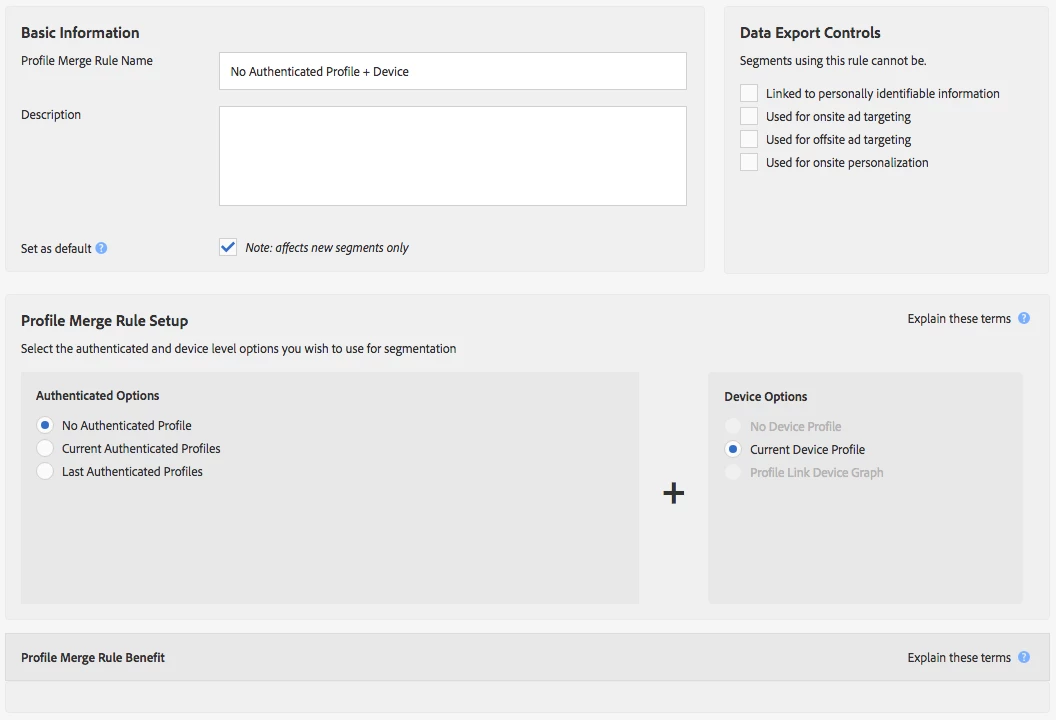Click the disabled No Device Profile option
Screen dimensions: 1056x720
tap(734, 426)
